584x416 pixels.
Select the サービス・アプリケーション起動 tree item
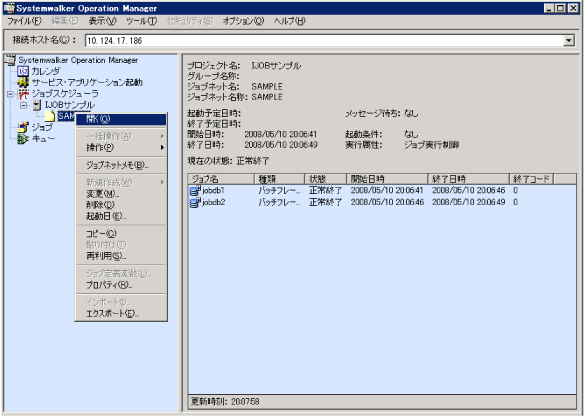(x=87, y=82)
